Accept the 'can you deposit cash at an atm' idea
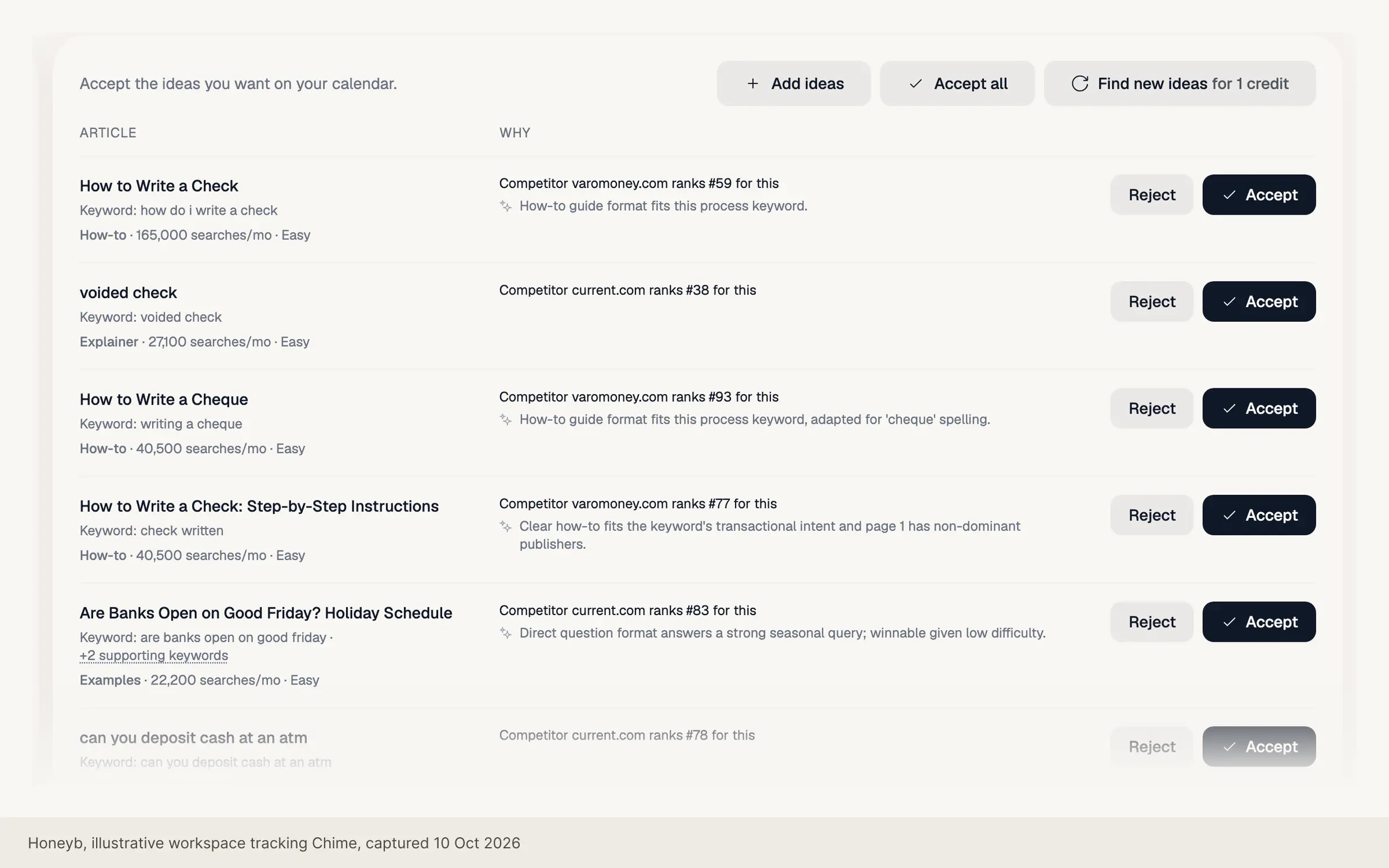The width and height of the screenshot is (1389, 868). pos(1259,746)
